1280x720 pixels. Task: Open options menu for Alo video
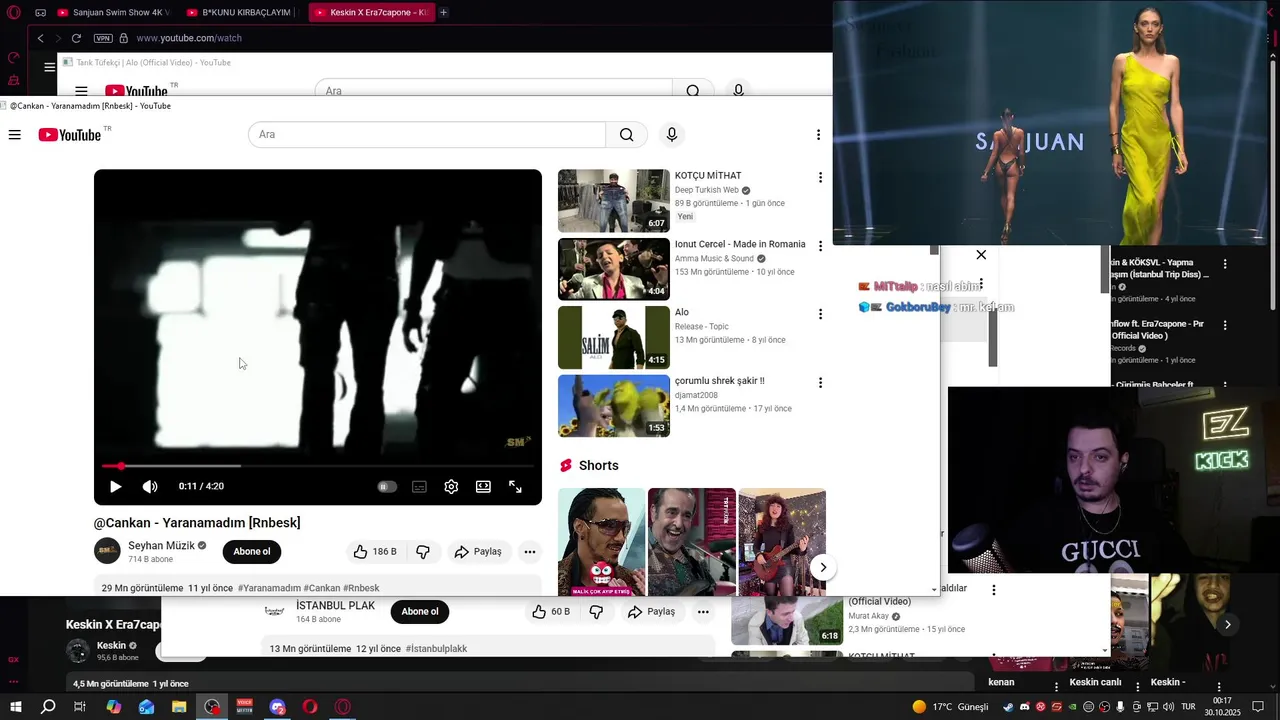[820, 314]
